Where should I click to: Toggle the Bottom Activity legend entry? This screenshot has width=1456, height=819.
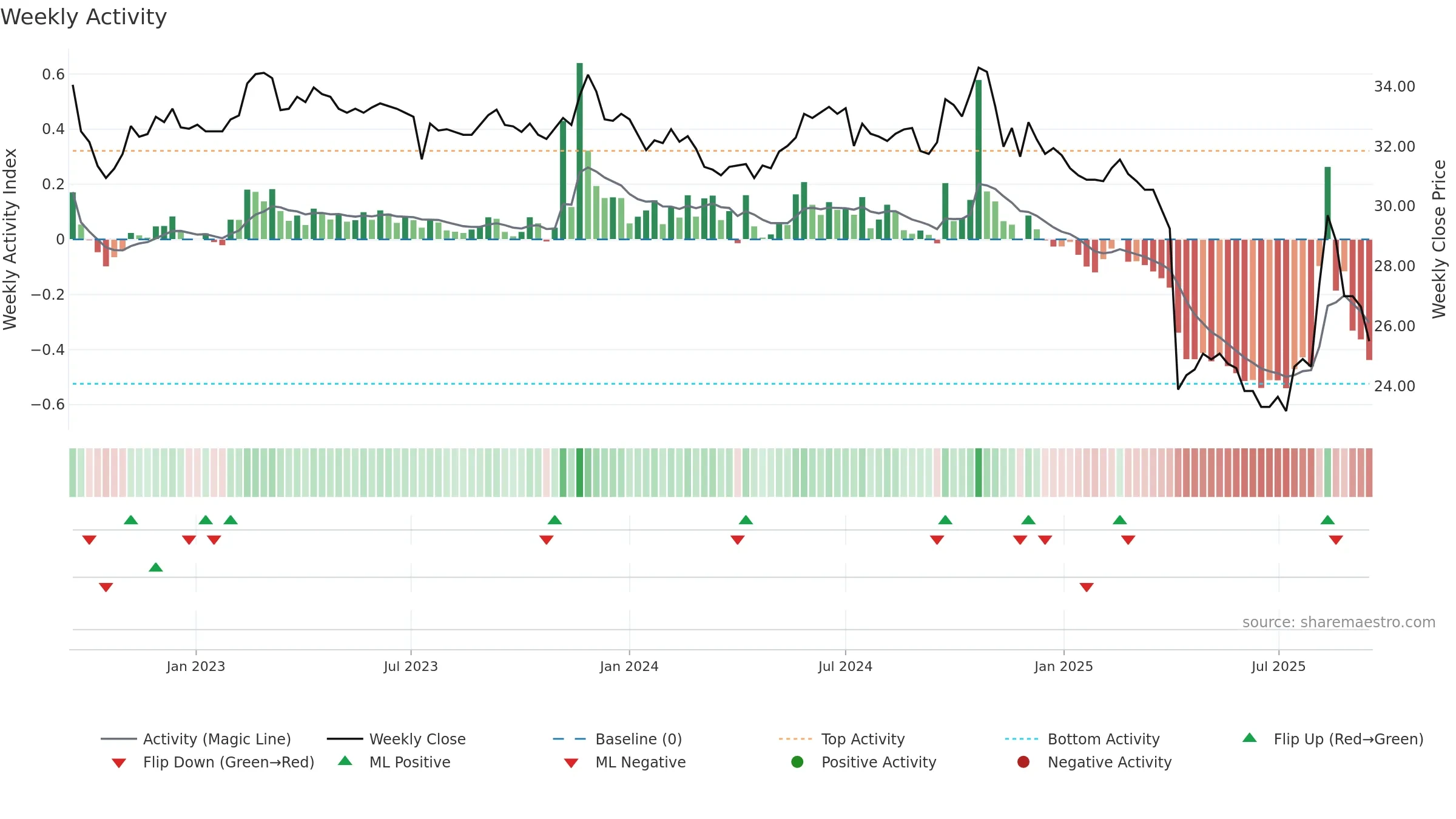[1082, 739]
